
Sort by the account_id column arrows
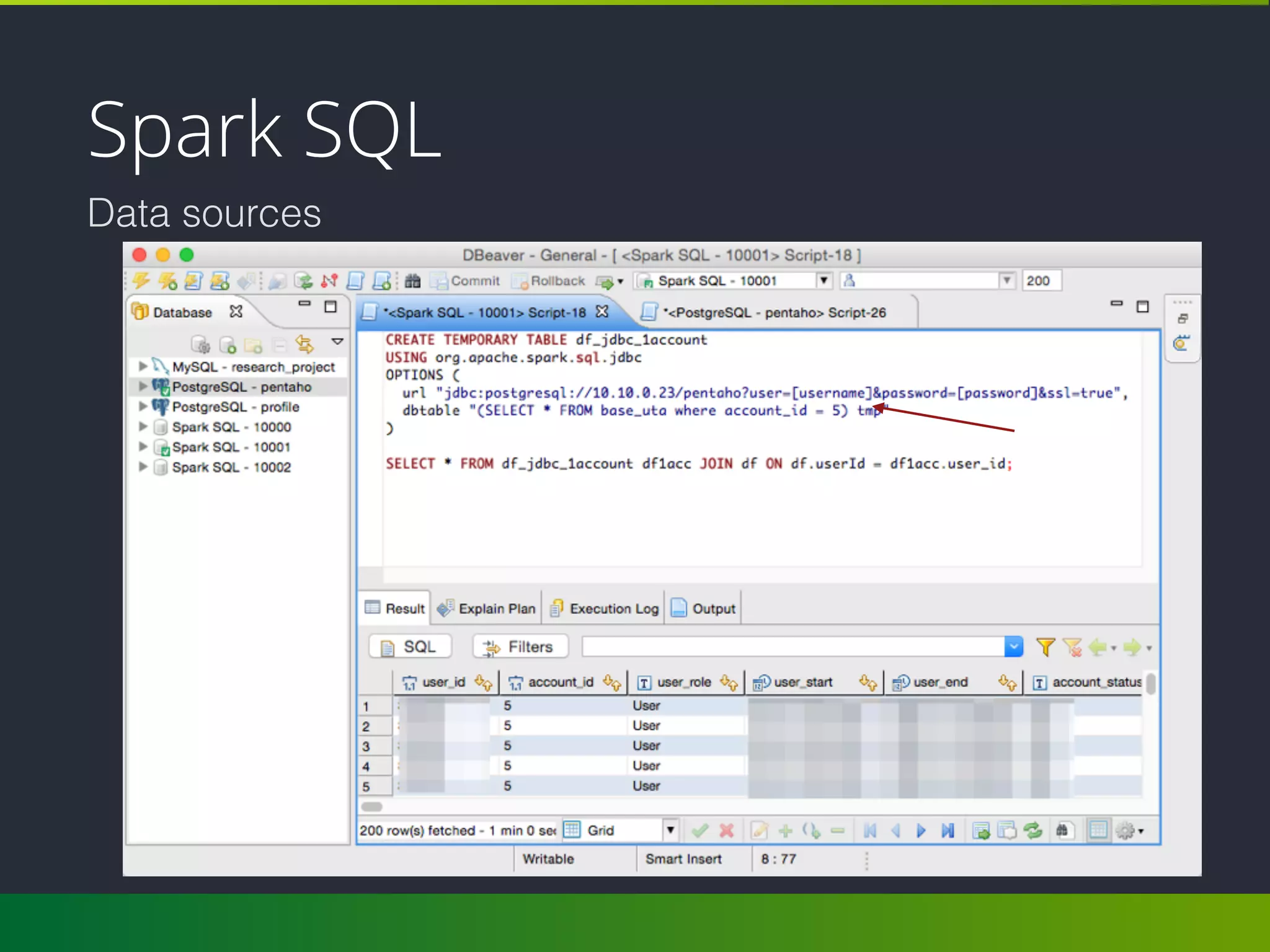[x=612, y=682]
